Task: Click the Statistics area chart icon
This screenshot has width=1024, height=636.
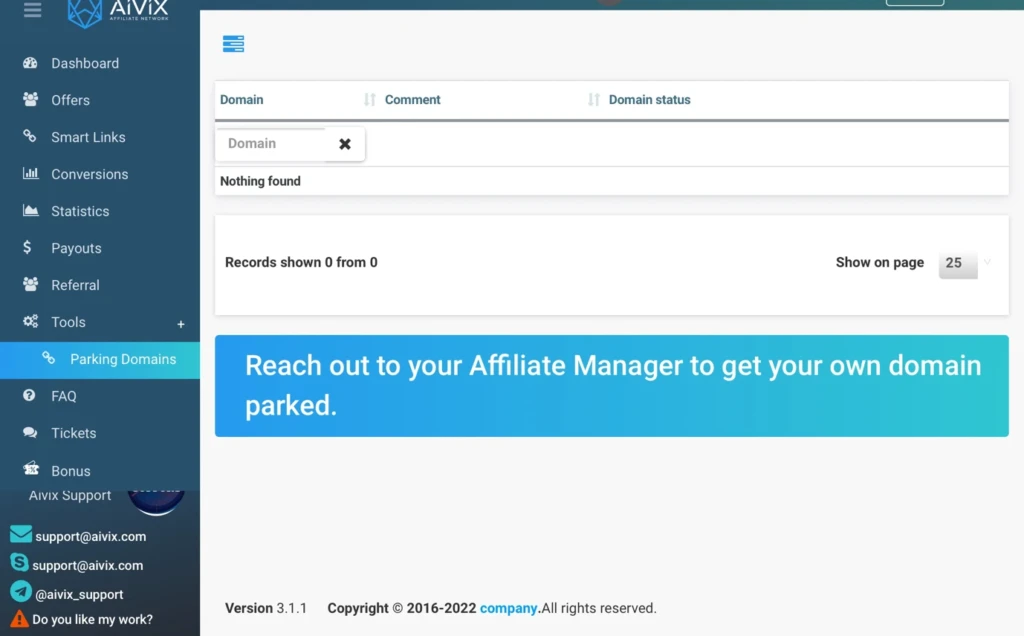Action: tap(30, 210)
